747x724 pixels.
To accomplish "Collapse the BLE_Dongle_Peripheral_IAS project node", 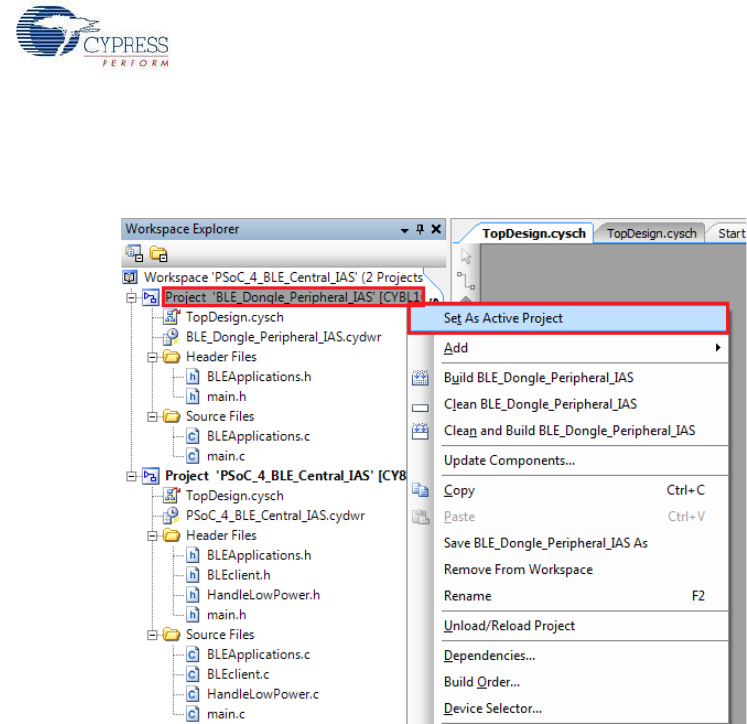I will click(131, 298).
